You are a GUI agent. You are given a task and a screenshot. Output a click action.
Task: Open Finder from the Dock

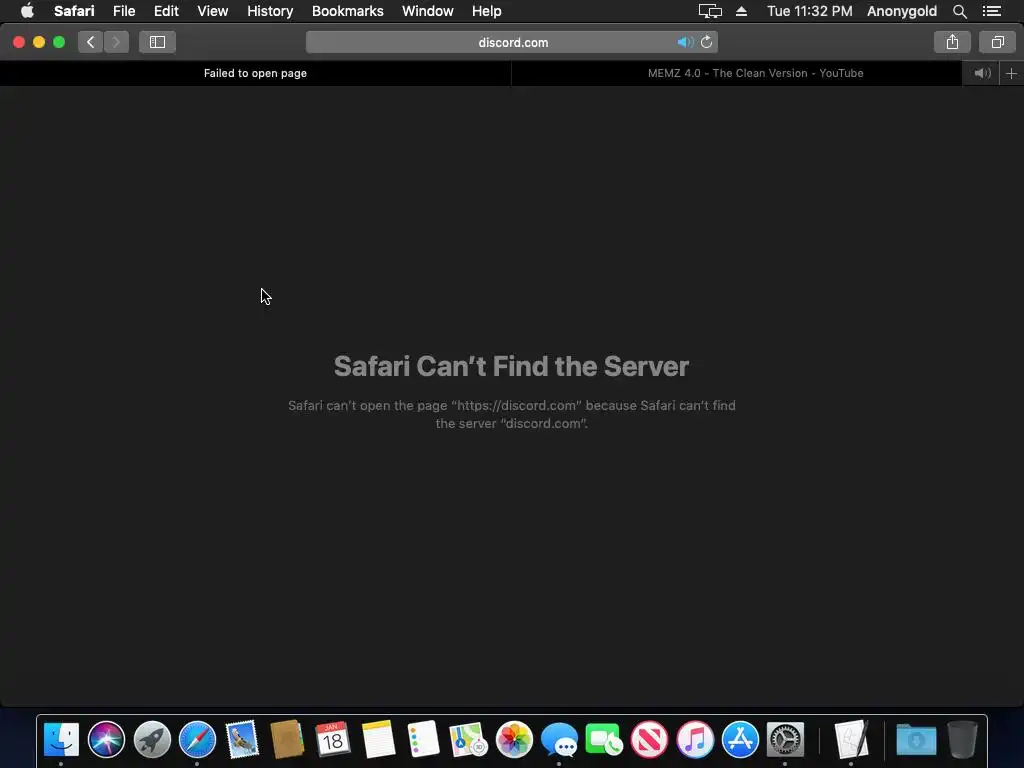61,739
